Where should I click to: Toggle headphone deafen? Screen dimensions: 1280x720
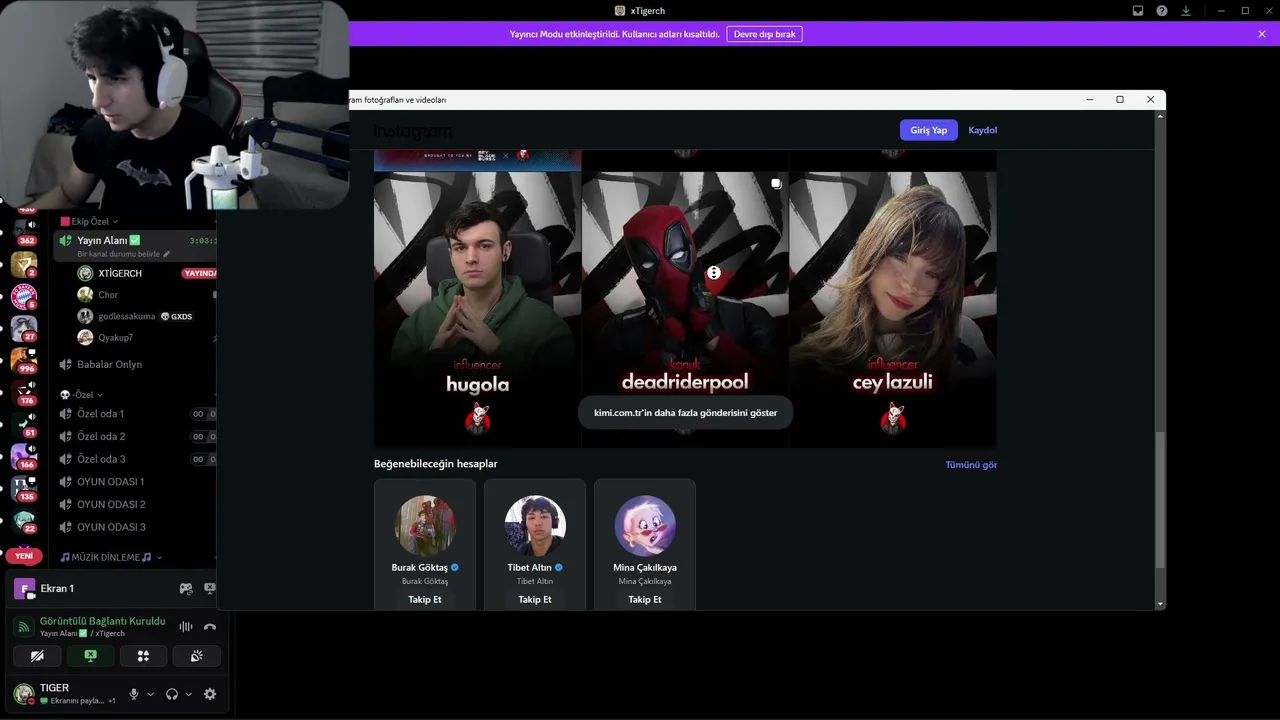[172, 694]
